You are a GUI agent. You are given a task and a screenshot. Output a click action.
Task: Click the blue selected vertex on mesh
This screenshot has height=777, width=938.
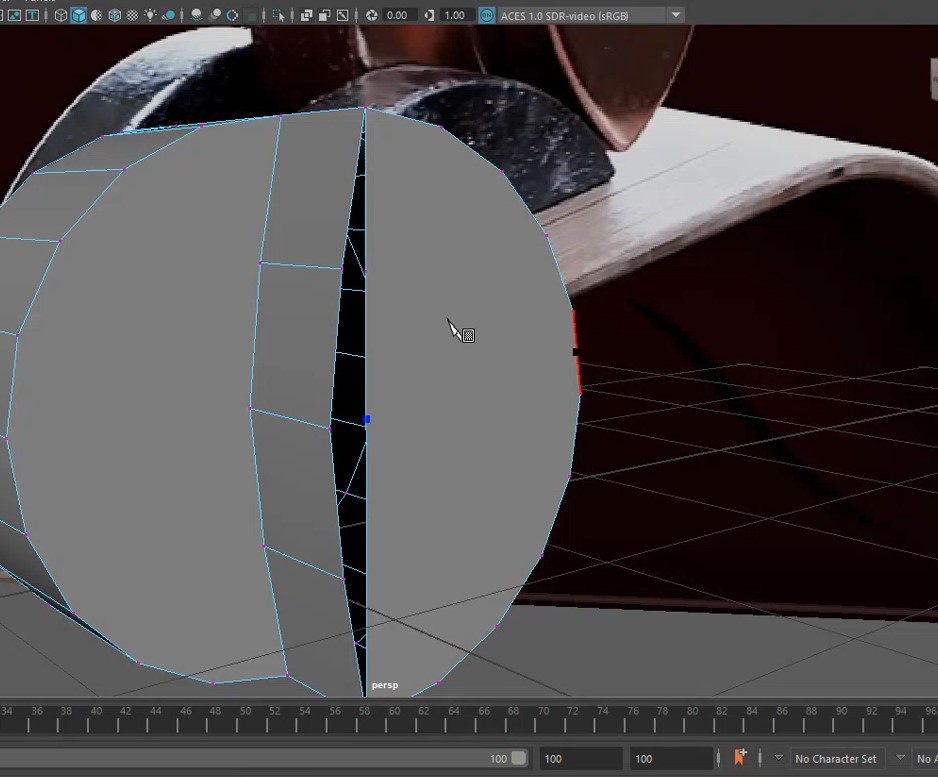pyautogui.click(x=367, y=420)
